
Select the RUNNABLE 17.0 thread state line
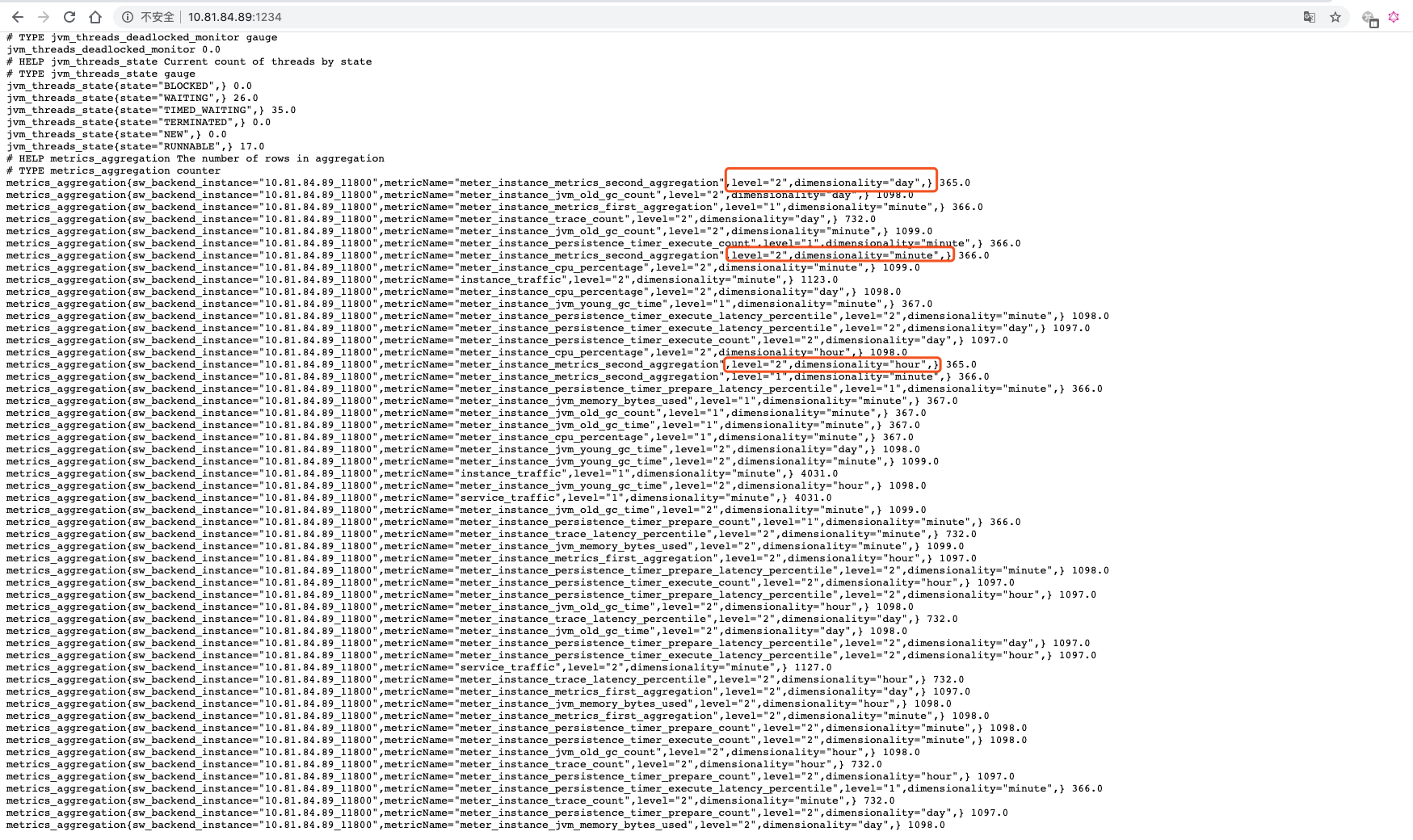click(136, 146)
